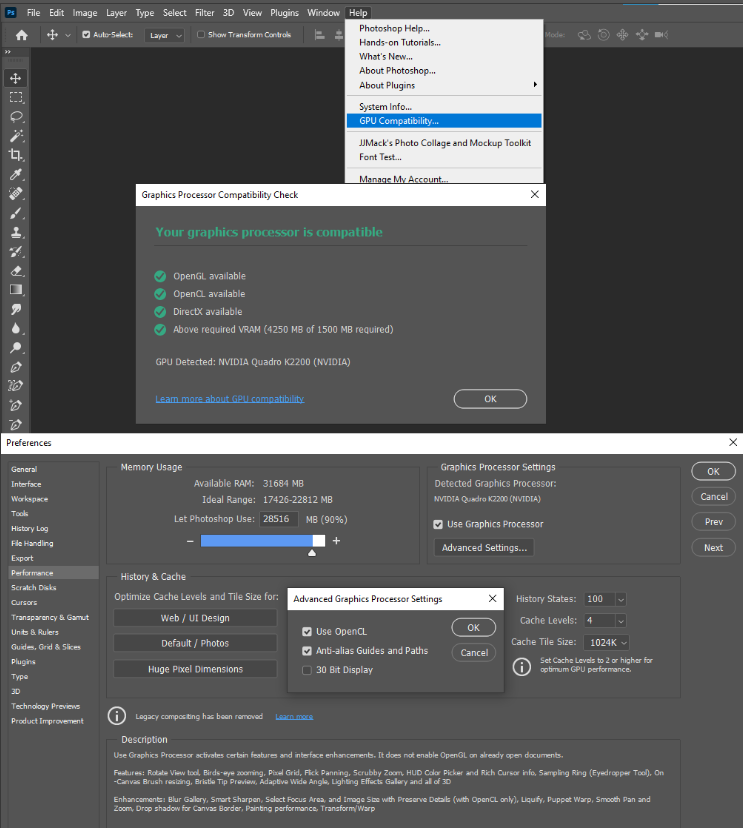Viewport: 743px width, 828px height.
Task: Toggle Anti-alias Guides and Paths checkbox
Action: (307, 651)
